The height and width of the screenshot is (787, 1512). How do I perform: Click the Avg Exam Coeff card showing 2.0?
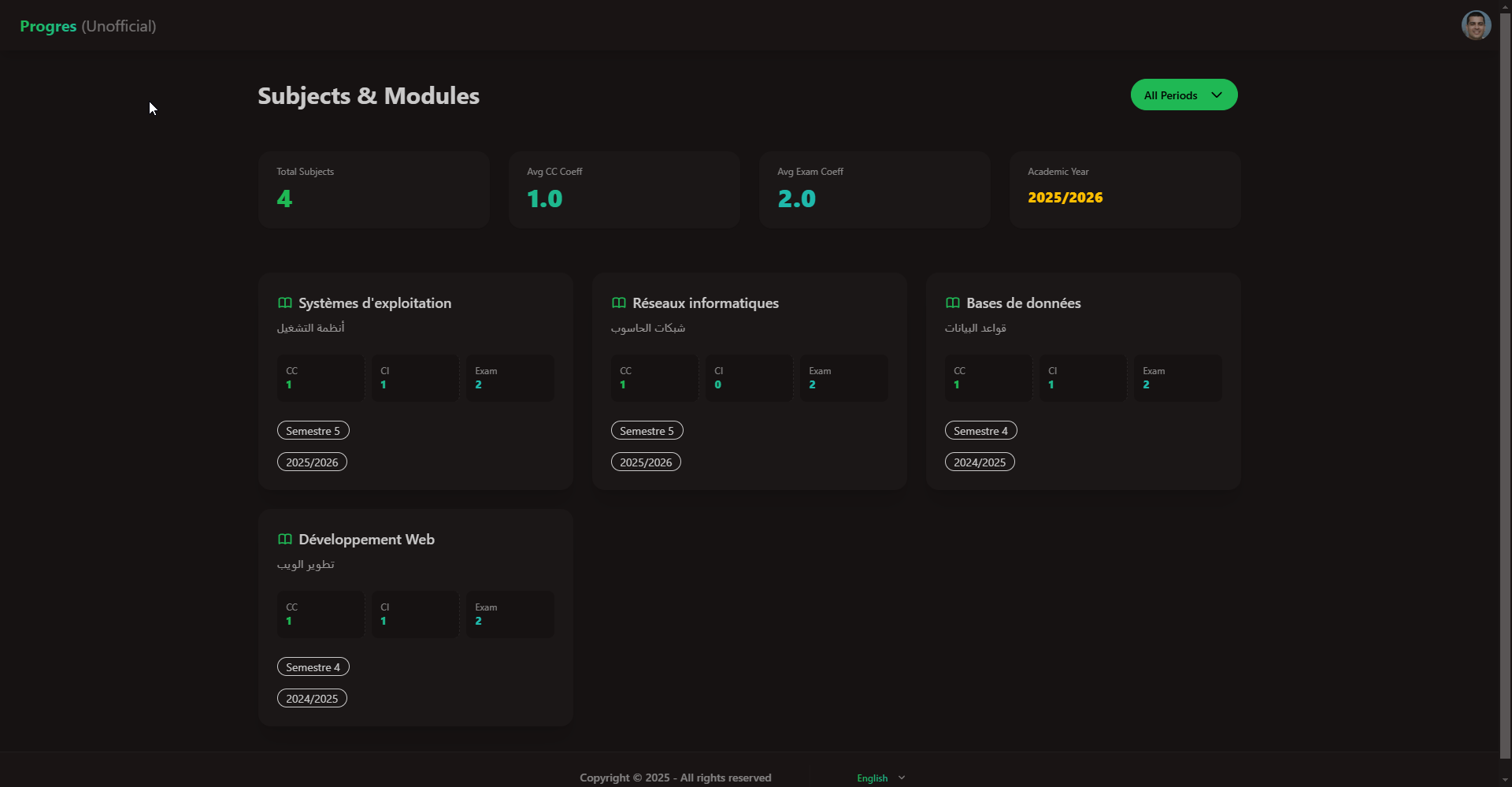point(874,189)
